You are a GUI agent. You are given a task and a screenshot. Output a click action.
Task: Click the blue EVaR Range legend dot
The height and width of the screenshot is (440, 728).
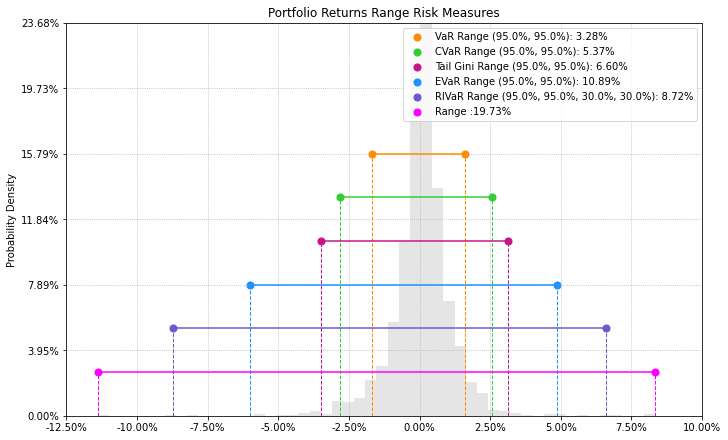(417, 83)
